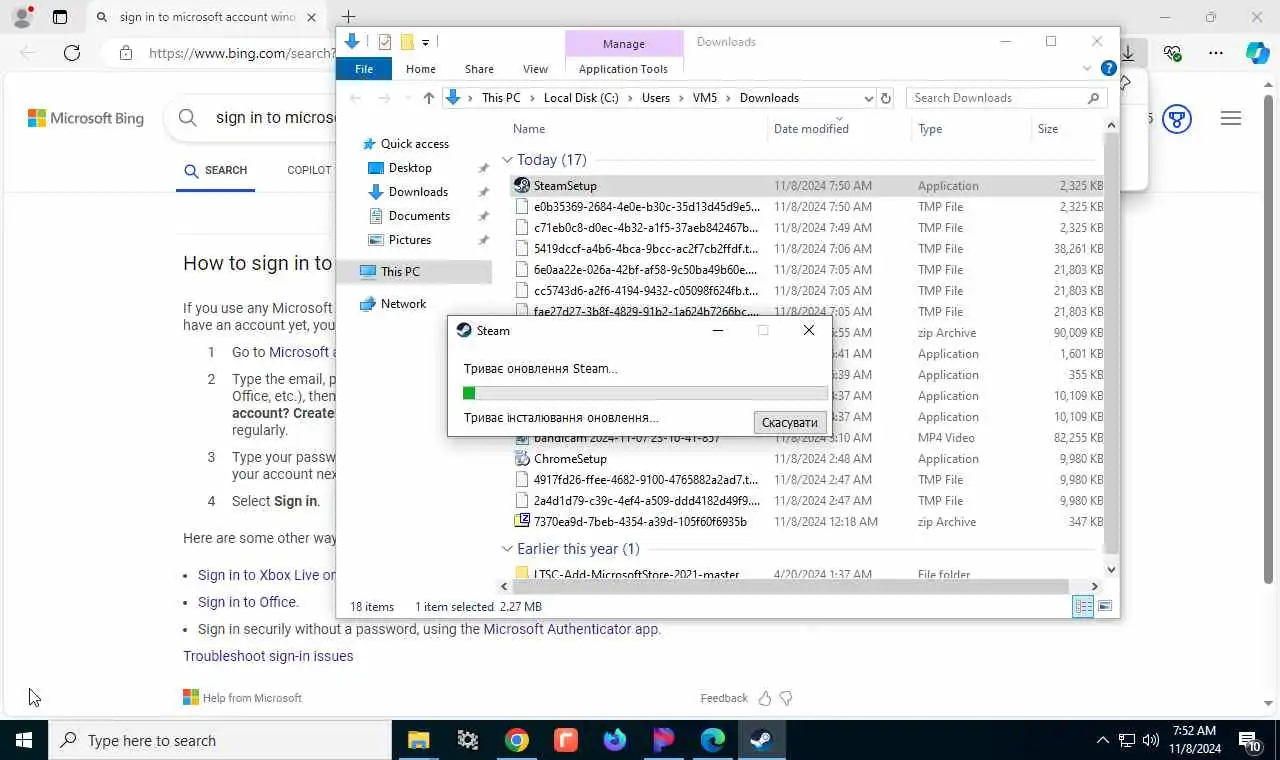This screenshot has width=1280, height=760.
Task: Click vertical scrollbar of the file list
Action: [x=1111, y=343]
